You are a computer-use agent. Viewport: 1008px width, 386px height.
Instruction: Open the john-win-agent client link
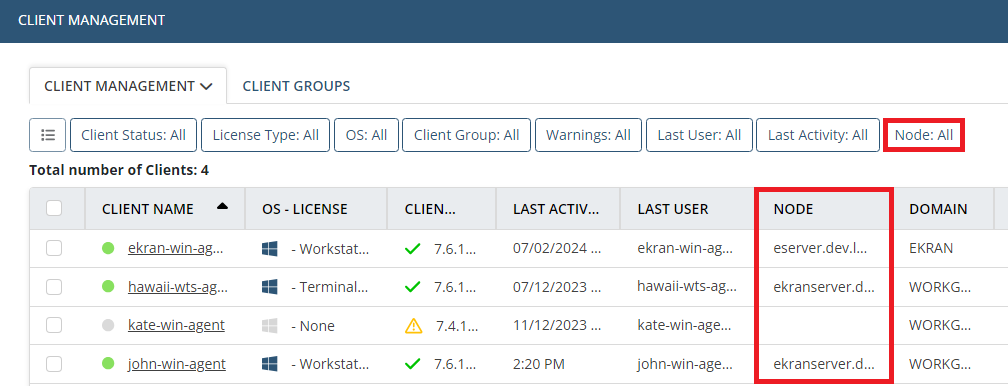coord(177,364)
